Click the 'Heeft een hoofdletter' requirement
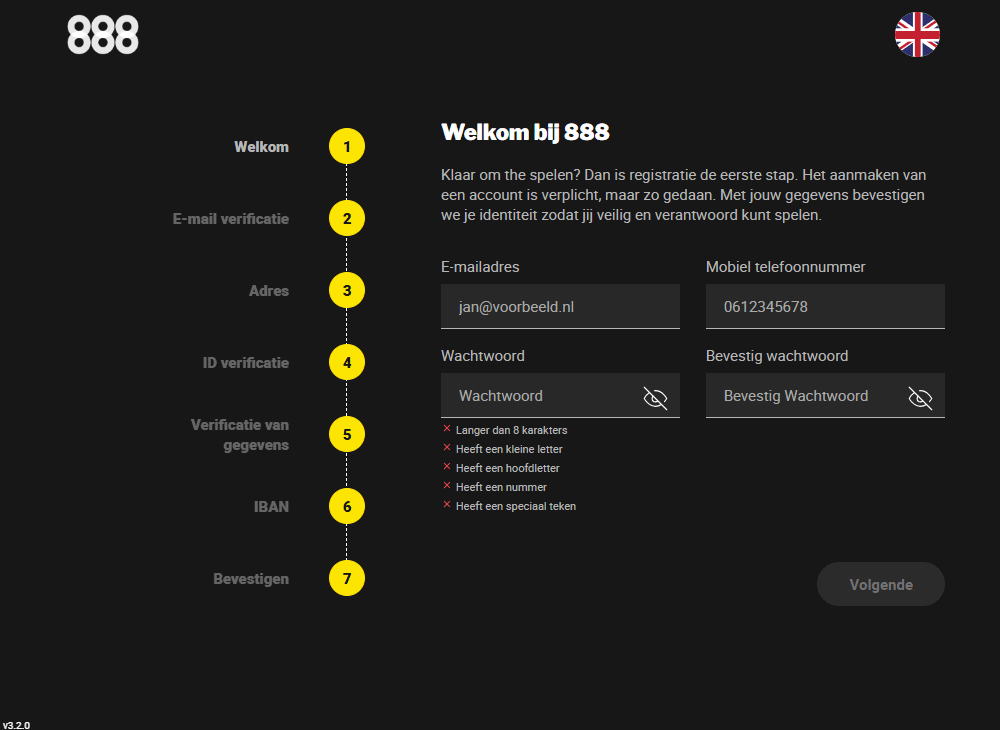The width and height of the screenshot is (1000, 730). (x=508, y=469)
